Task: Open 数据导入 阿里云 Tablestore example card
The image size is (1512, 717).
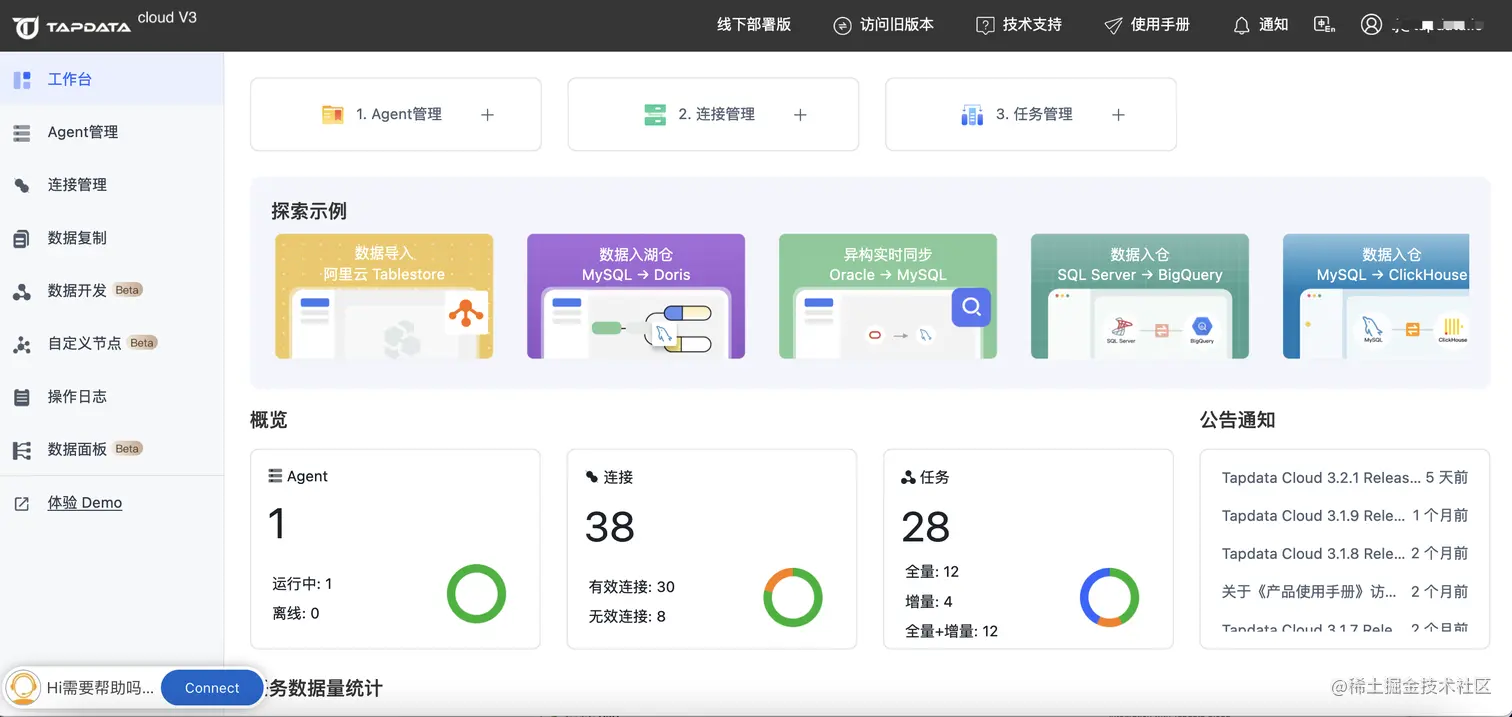Action: [384, 296]
